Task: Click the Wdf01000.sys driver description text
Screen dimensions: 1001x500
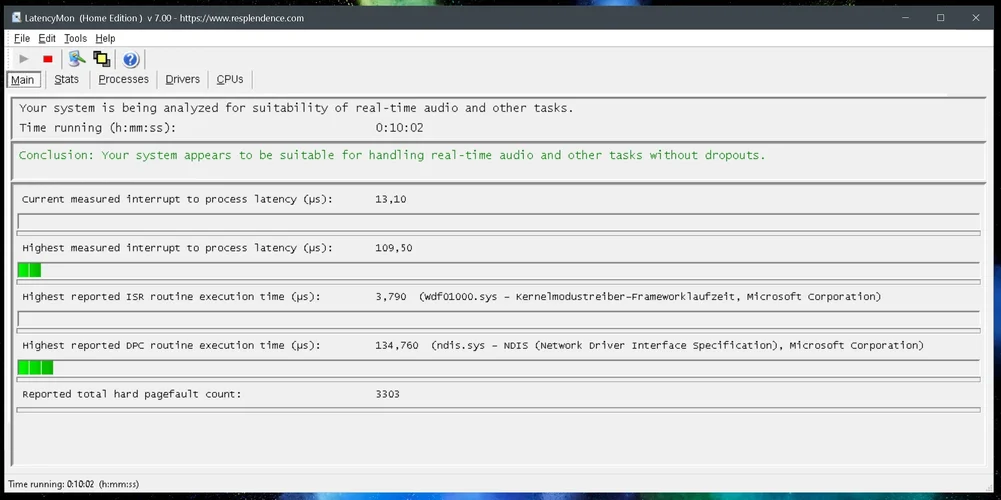Action: (x=650, y=297)
